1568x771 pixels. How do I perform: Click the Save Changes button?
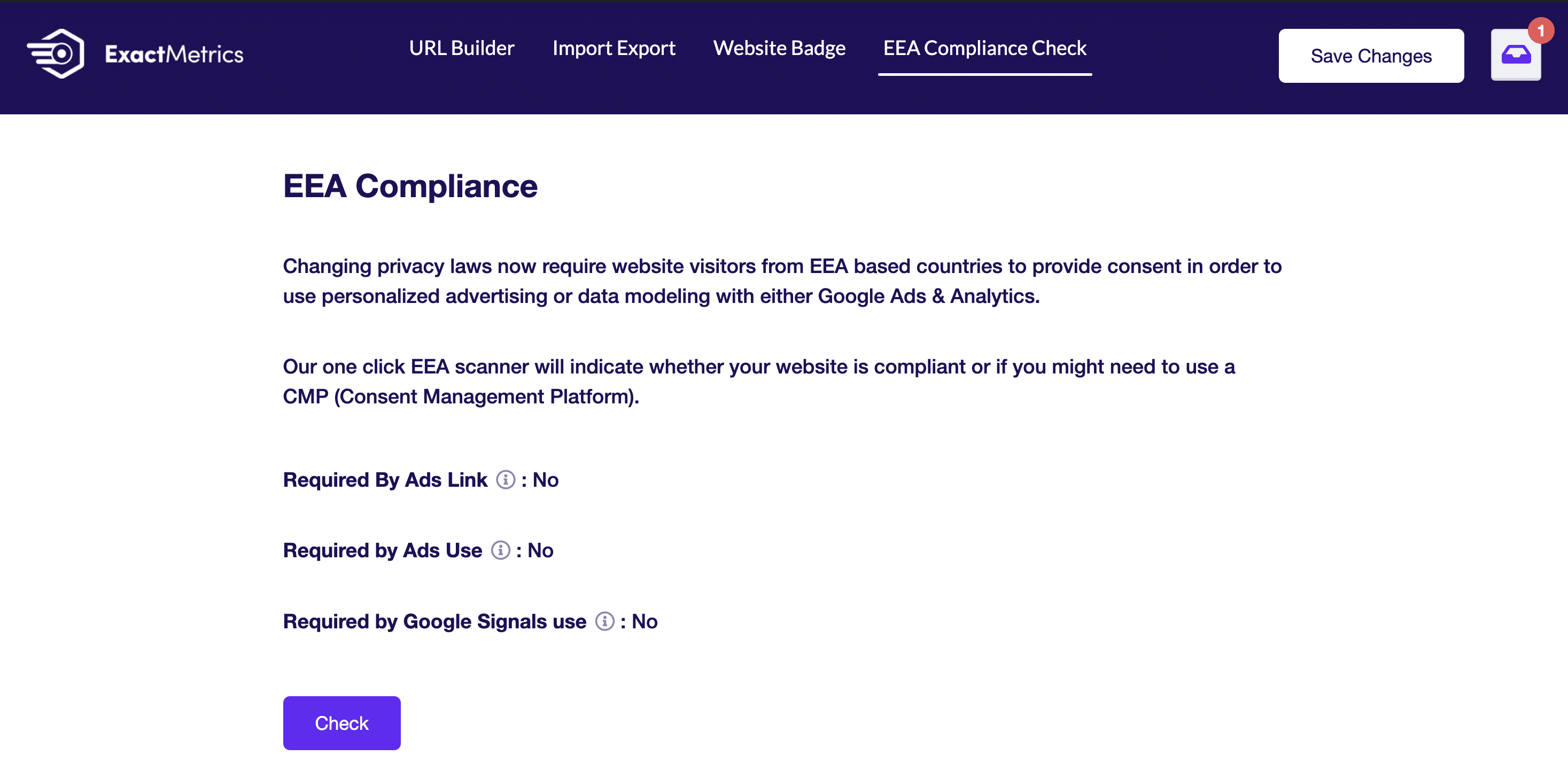point(1371,56)
